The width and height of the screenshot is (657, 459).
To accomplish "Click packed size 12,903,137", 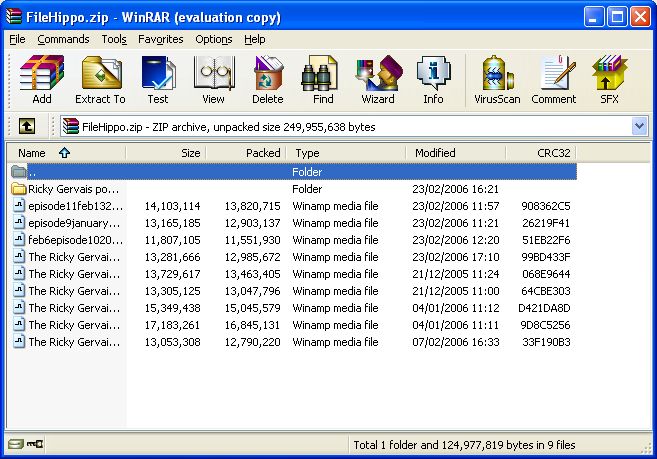I will 252,223.
